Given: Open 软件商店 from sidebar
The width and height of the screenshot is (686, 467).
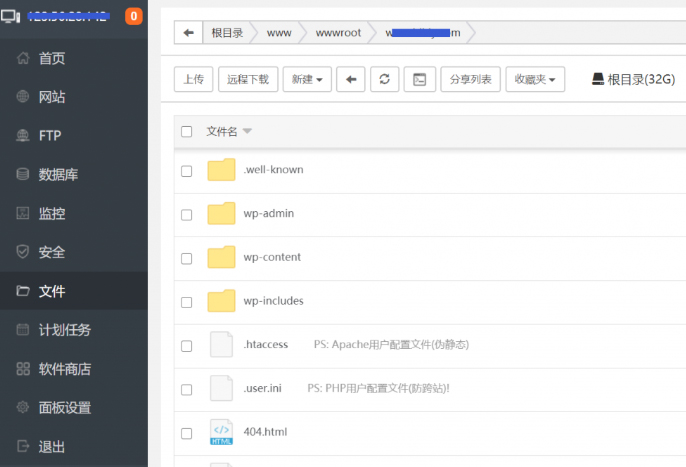Looking at the screenshot, I should [x=64, y=369].
